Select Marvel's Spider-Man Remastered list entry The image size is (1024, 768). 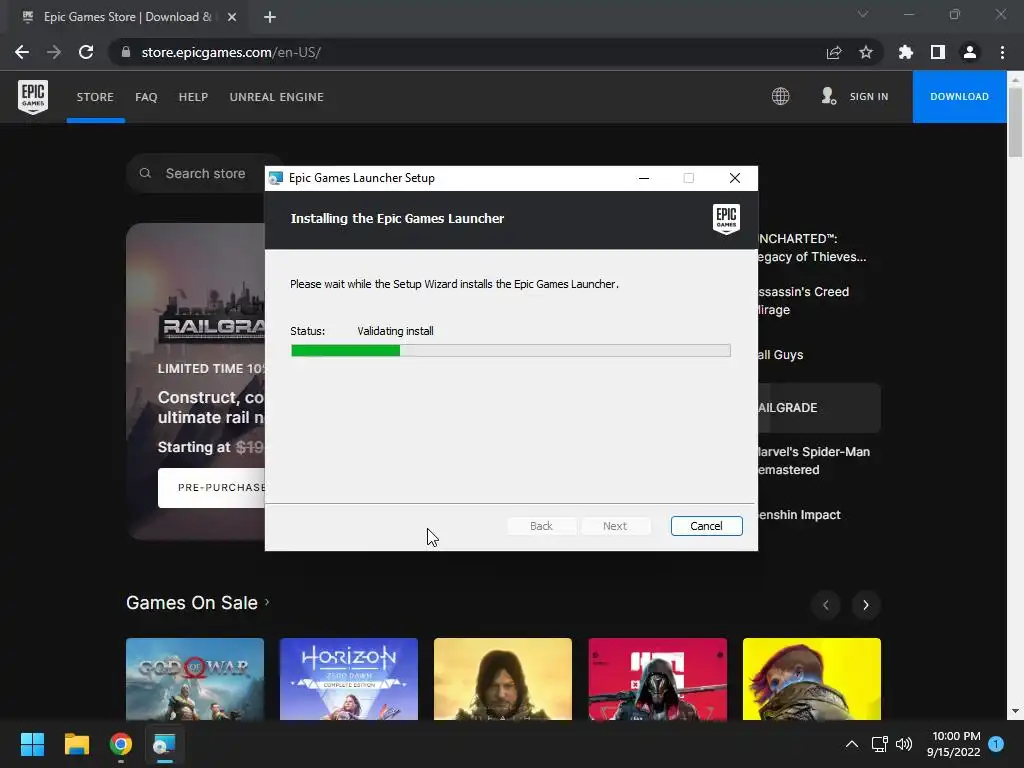[x=814, y=460]
